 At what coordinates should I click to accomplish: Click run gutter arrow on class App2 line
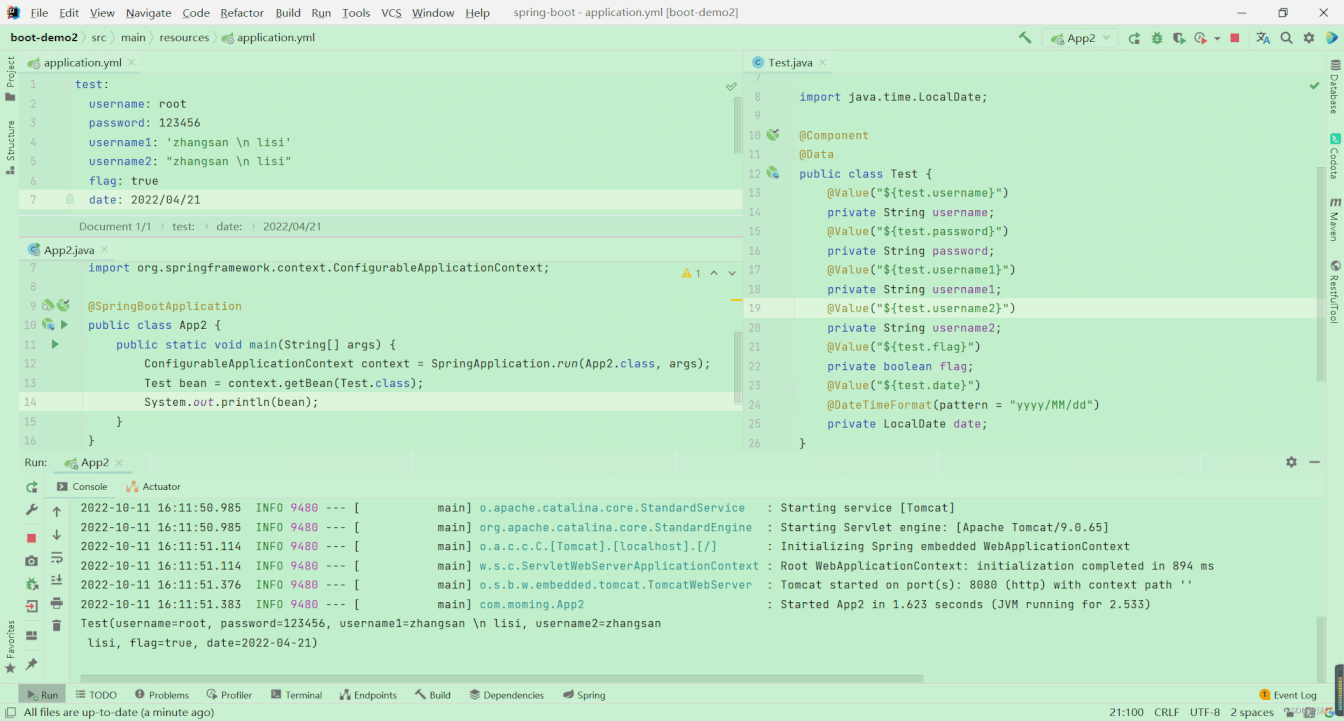pyautogui.click(x=64, y=325)
